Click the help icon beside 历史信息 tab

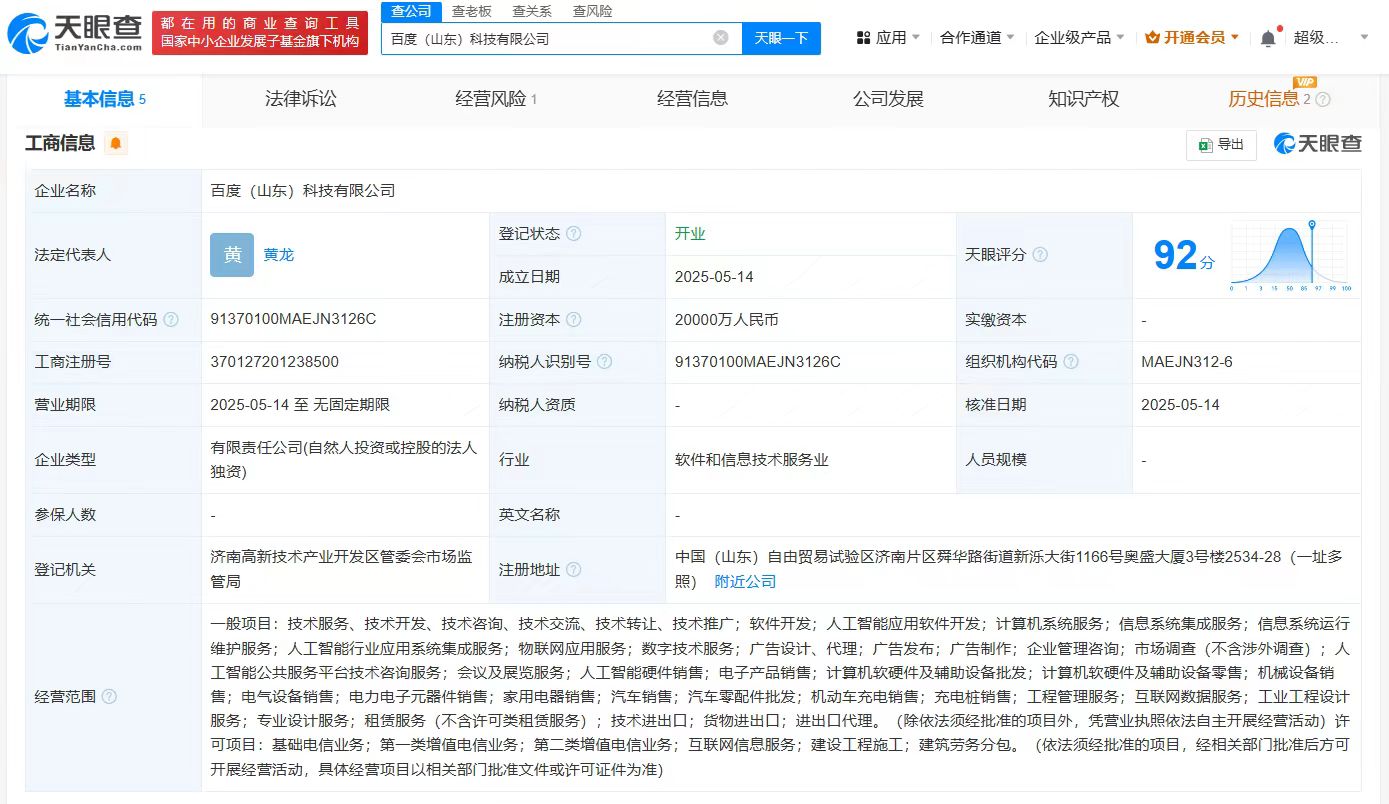1323,99
